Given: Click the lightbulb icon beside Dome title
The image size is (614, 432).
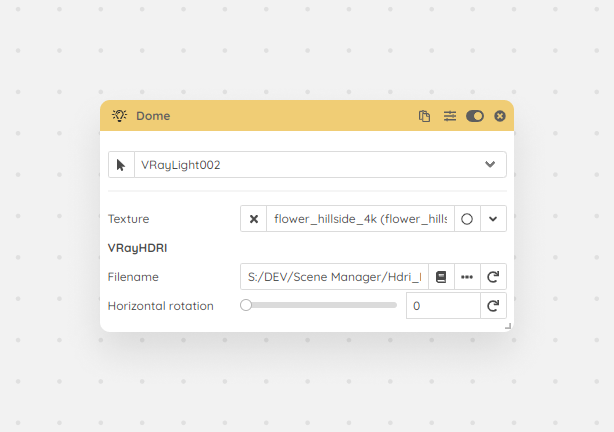Looking at the screenshot, I should (x=119, y=116).
